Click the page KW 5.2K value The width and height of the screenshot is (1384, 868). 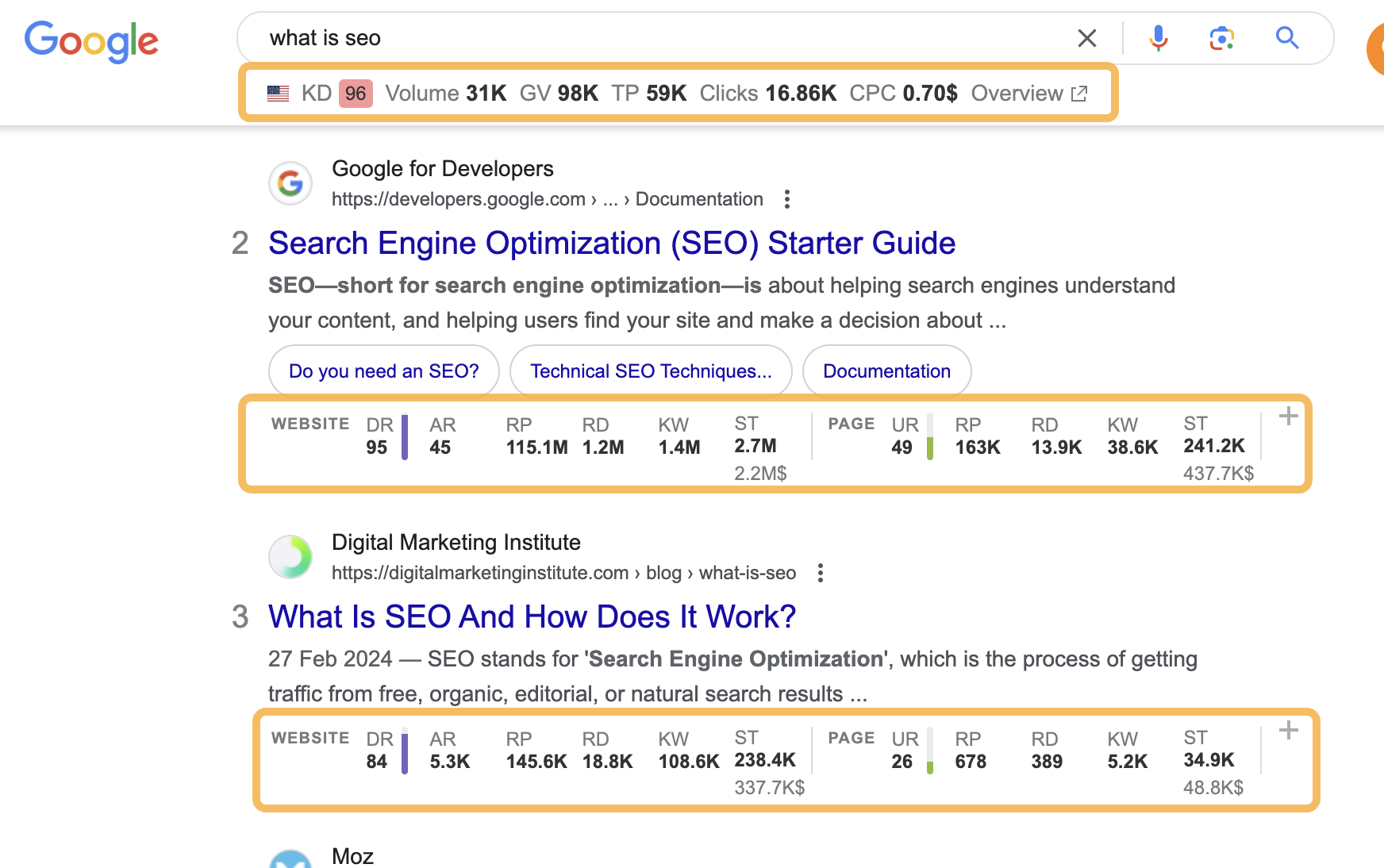click(1128, 762)
